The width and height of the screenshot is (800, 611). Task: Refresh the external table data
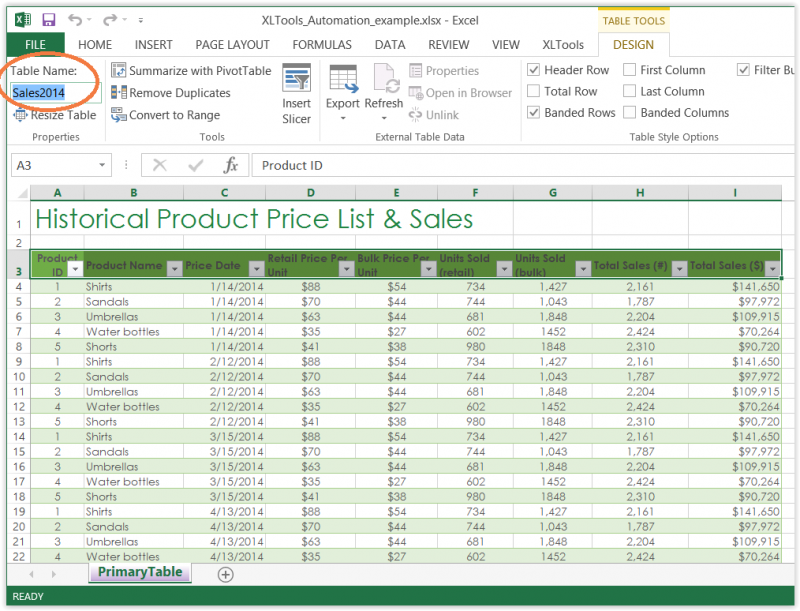(384, 90)
